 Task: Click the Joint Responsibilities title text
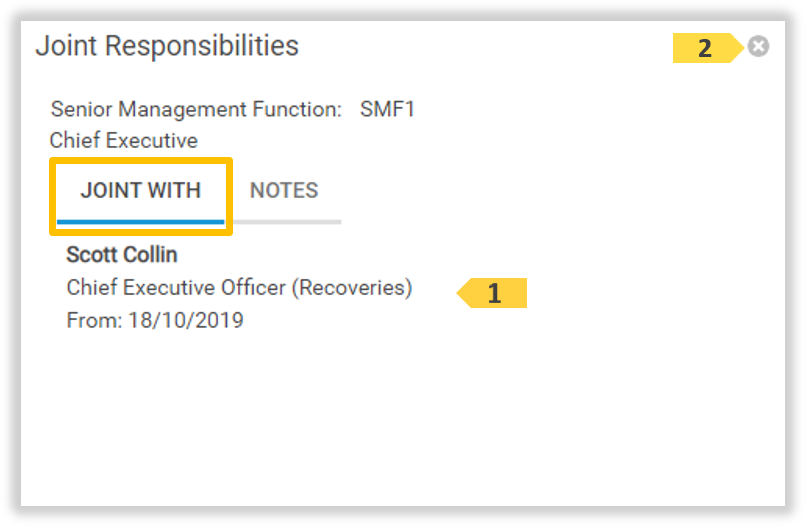coord(167,46)
